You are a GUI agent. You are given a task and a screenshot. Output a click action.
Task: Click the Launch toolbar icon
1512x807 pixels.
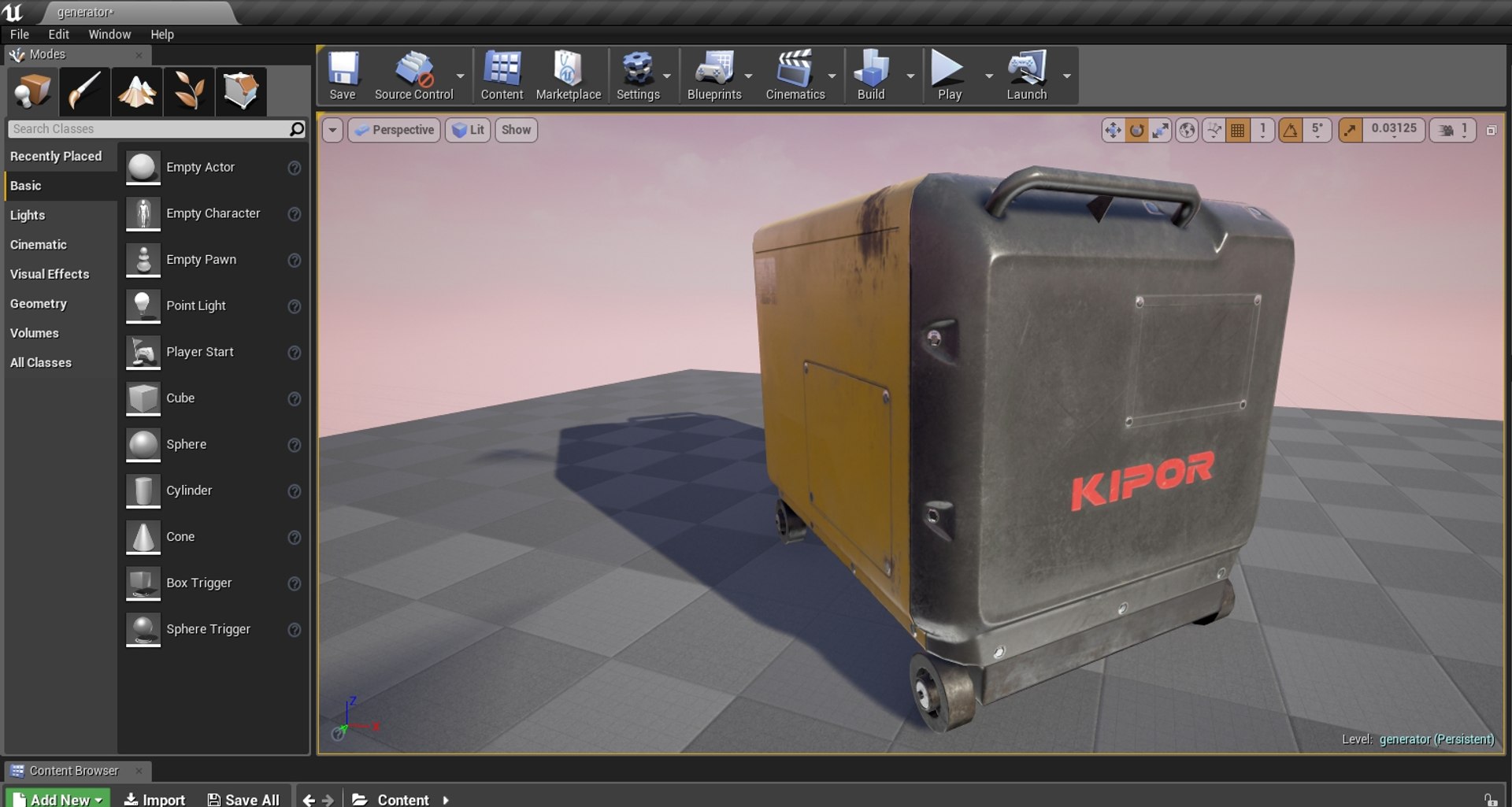click(1026, 76)
